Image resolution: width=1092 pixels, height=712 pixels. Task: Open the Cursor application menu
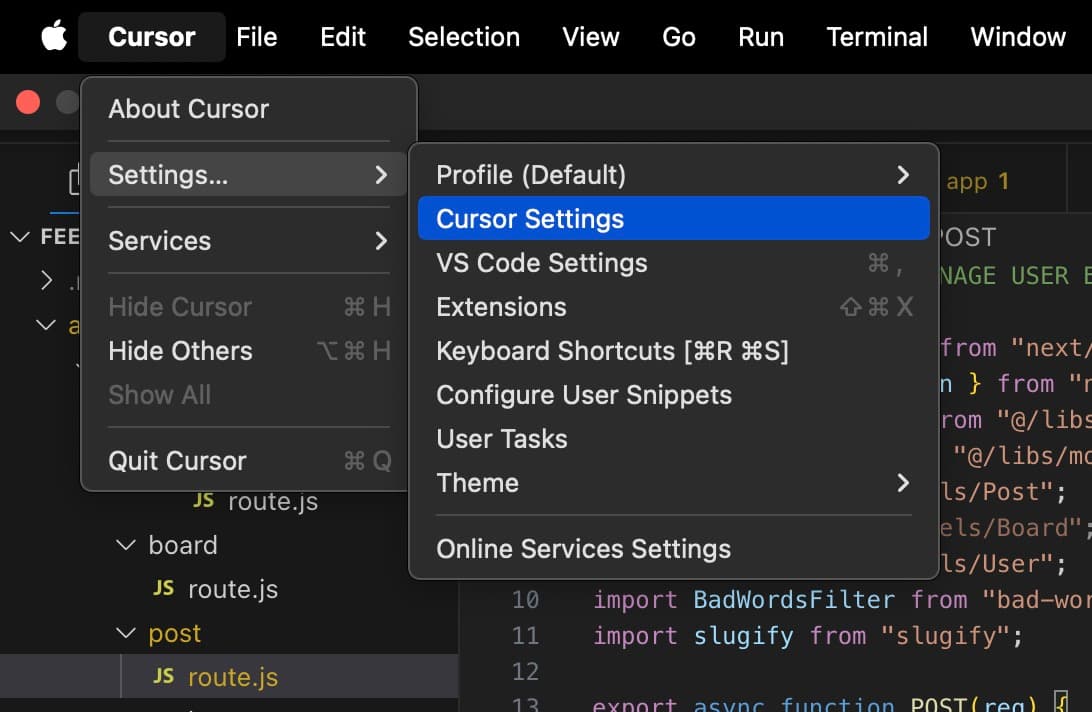pos(152,37)
